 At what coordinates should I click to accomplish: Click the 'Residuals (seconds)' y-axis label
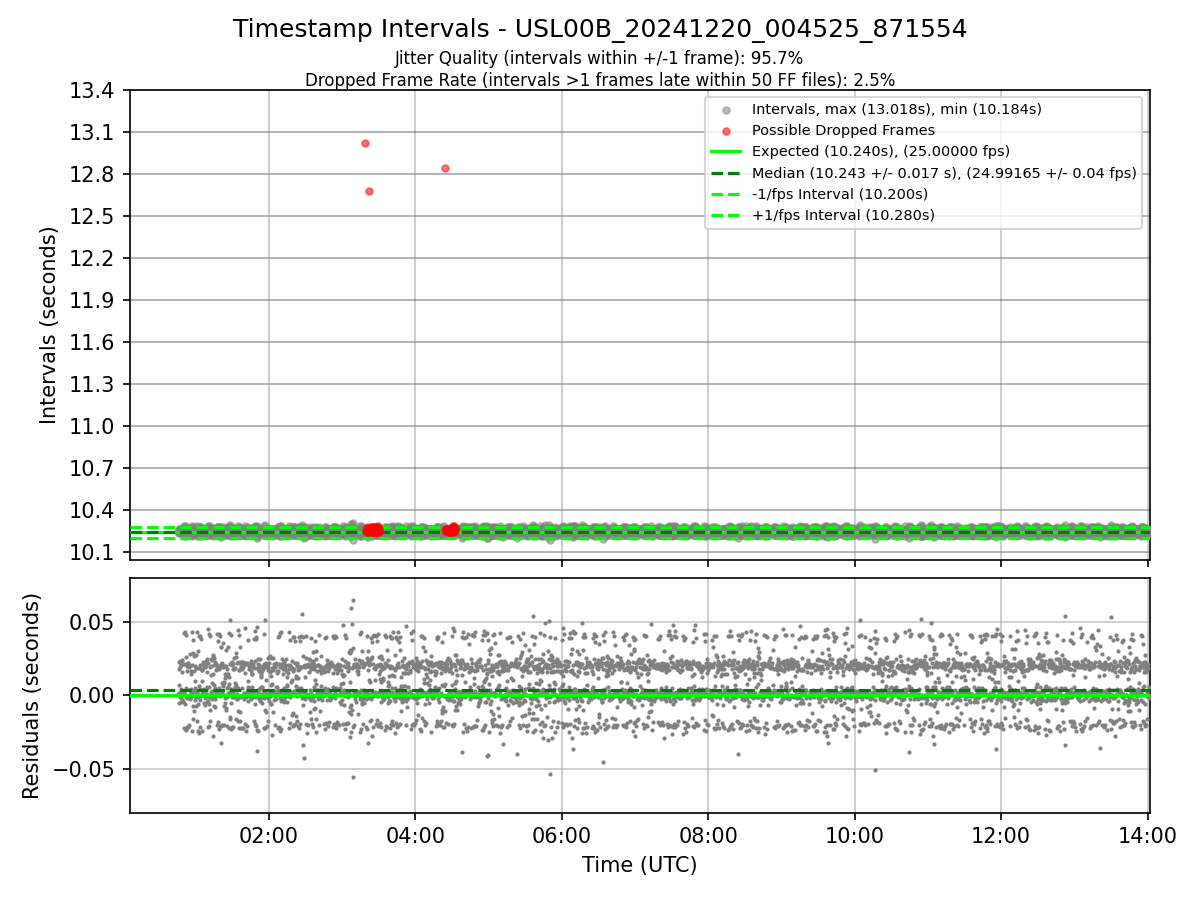click(32, 696)
